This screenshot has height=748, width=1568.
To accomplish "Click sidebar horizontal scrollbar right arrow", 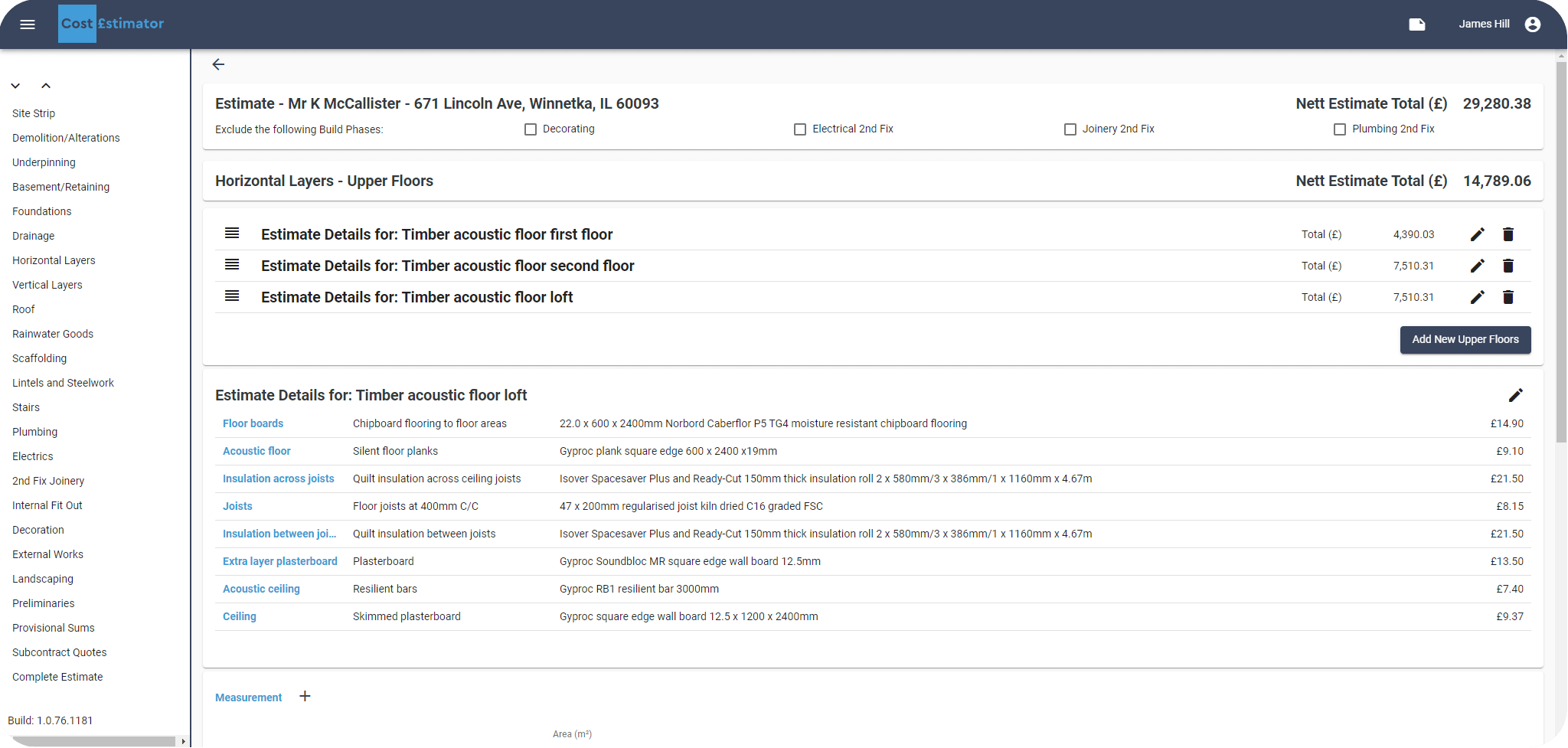I will click(183, 741).
